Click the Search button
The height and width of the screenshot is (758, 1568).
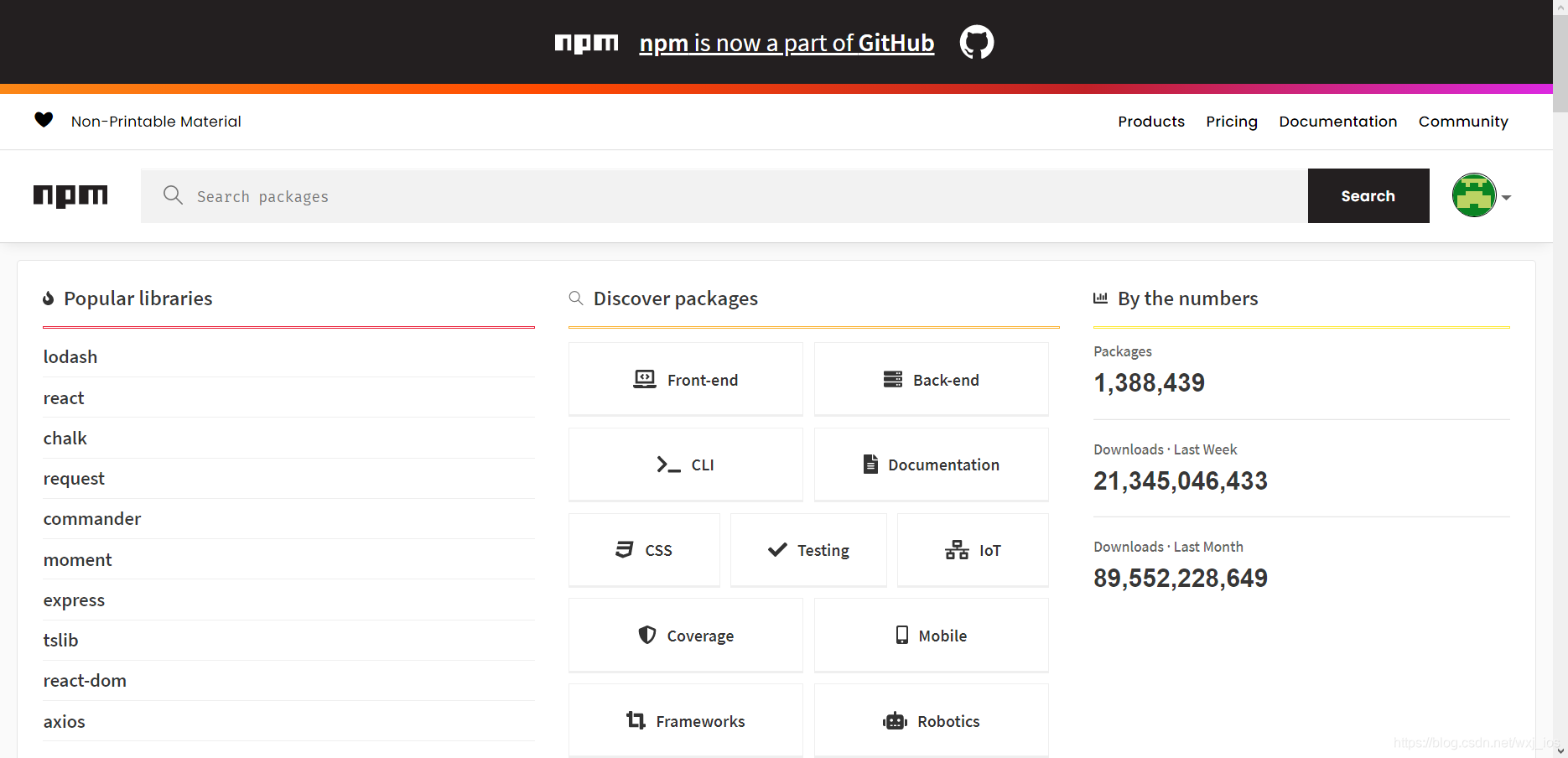point(1368,195)
